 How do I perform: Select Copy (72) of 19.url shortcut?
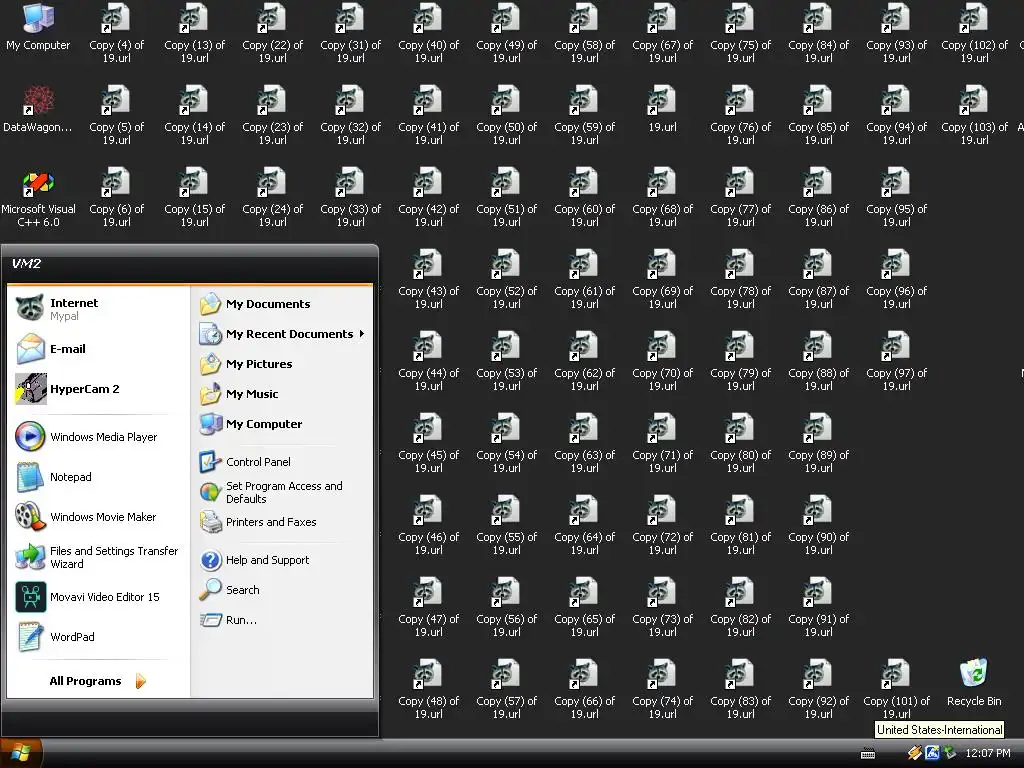click(x=662, y=525)
